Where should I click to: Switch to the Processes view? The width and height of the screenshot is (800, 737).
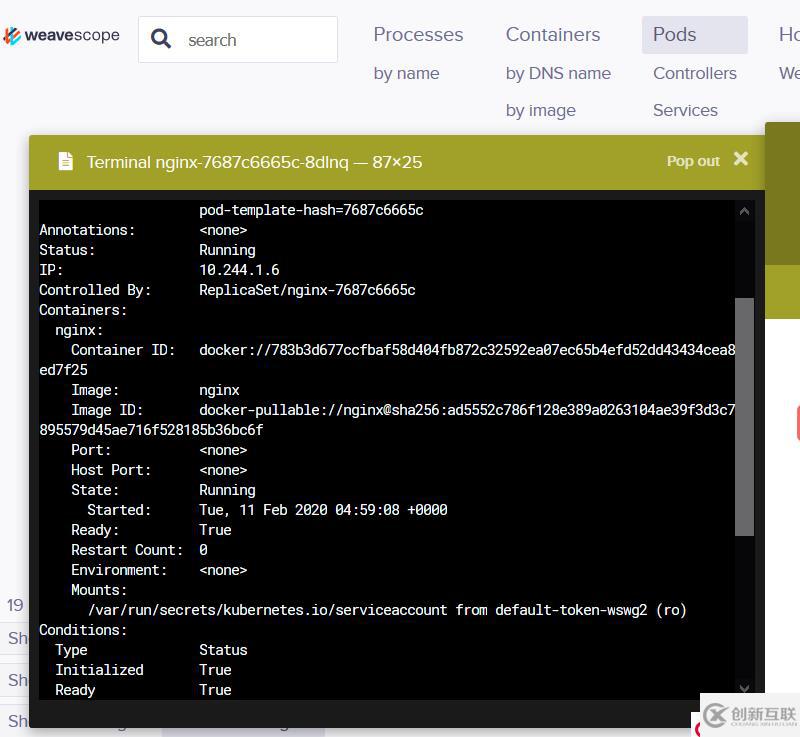coord(418,34)
